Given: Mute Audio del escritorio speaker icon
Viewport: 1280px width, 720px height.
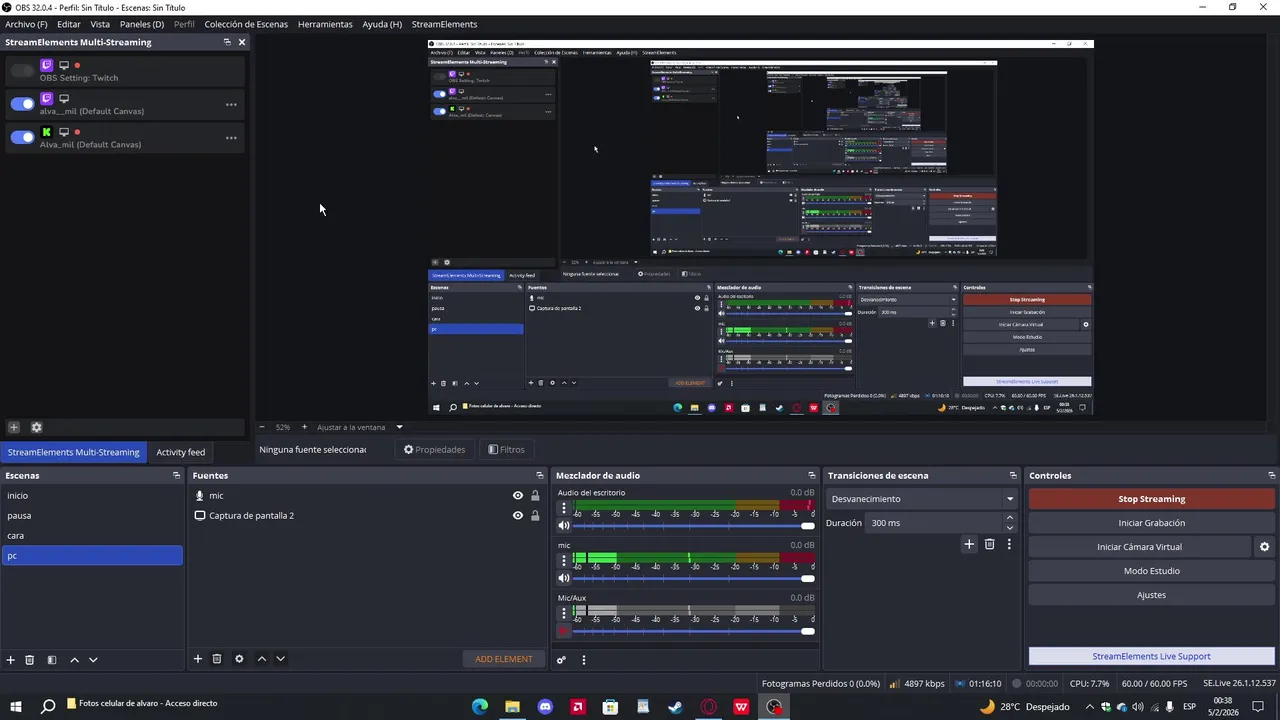Looking at the screenshot, I should (x=564, y=525).
